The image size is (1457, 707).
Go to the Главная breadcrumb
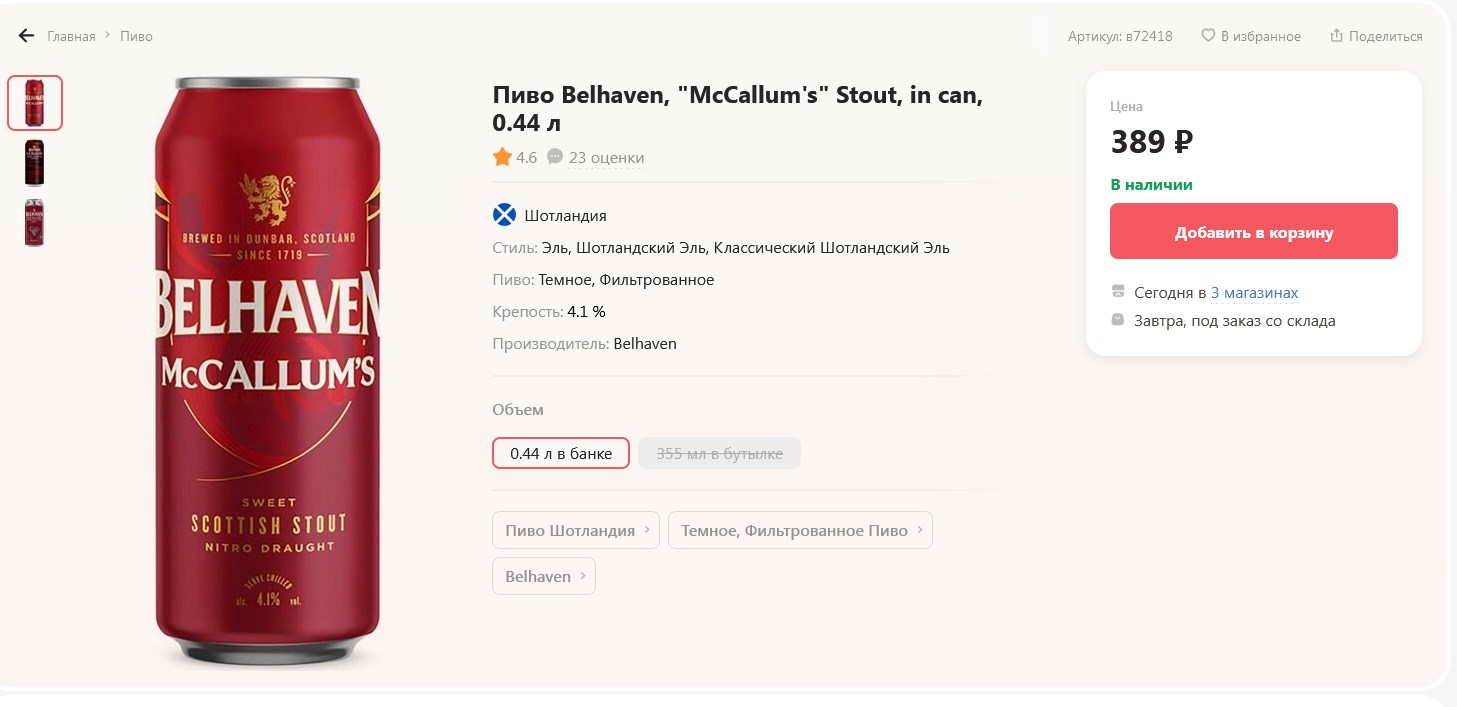[71, 36]
